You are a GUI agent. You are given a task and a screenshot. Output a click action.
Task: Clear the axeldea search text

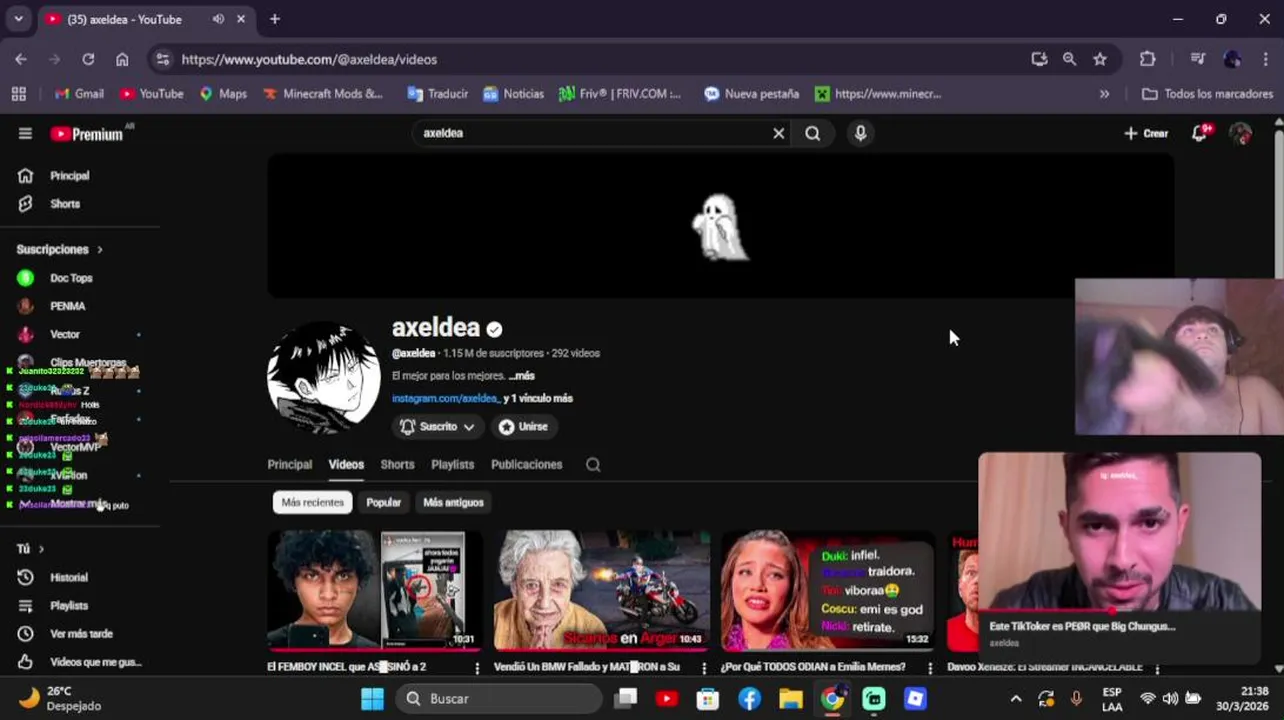click(778, 133)
